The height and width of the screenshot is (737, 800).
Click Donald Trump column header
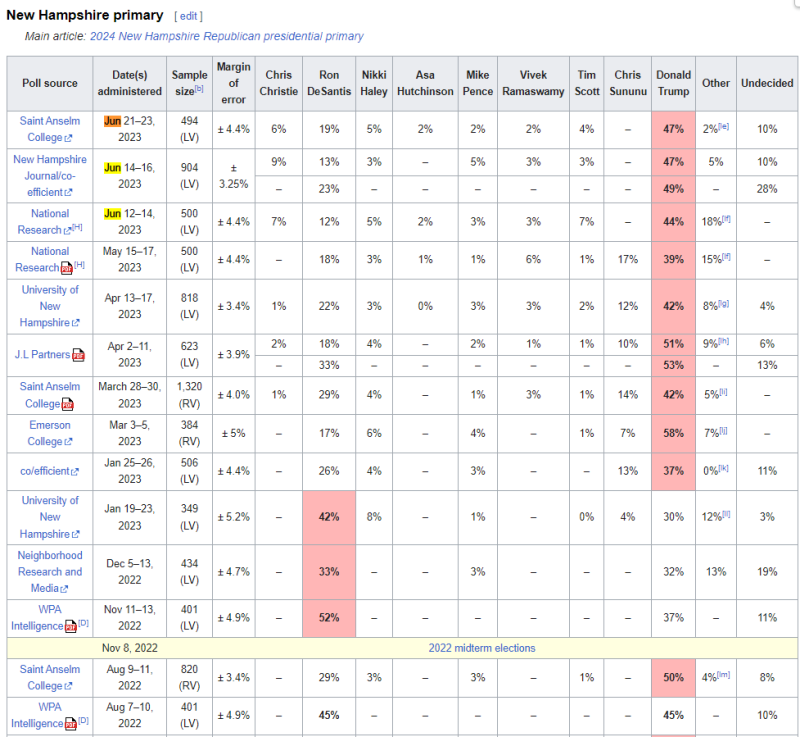point(673,82)
